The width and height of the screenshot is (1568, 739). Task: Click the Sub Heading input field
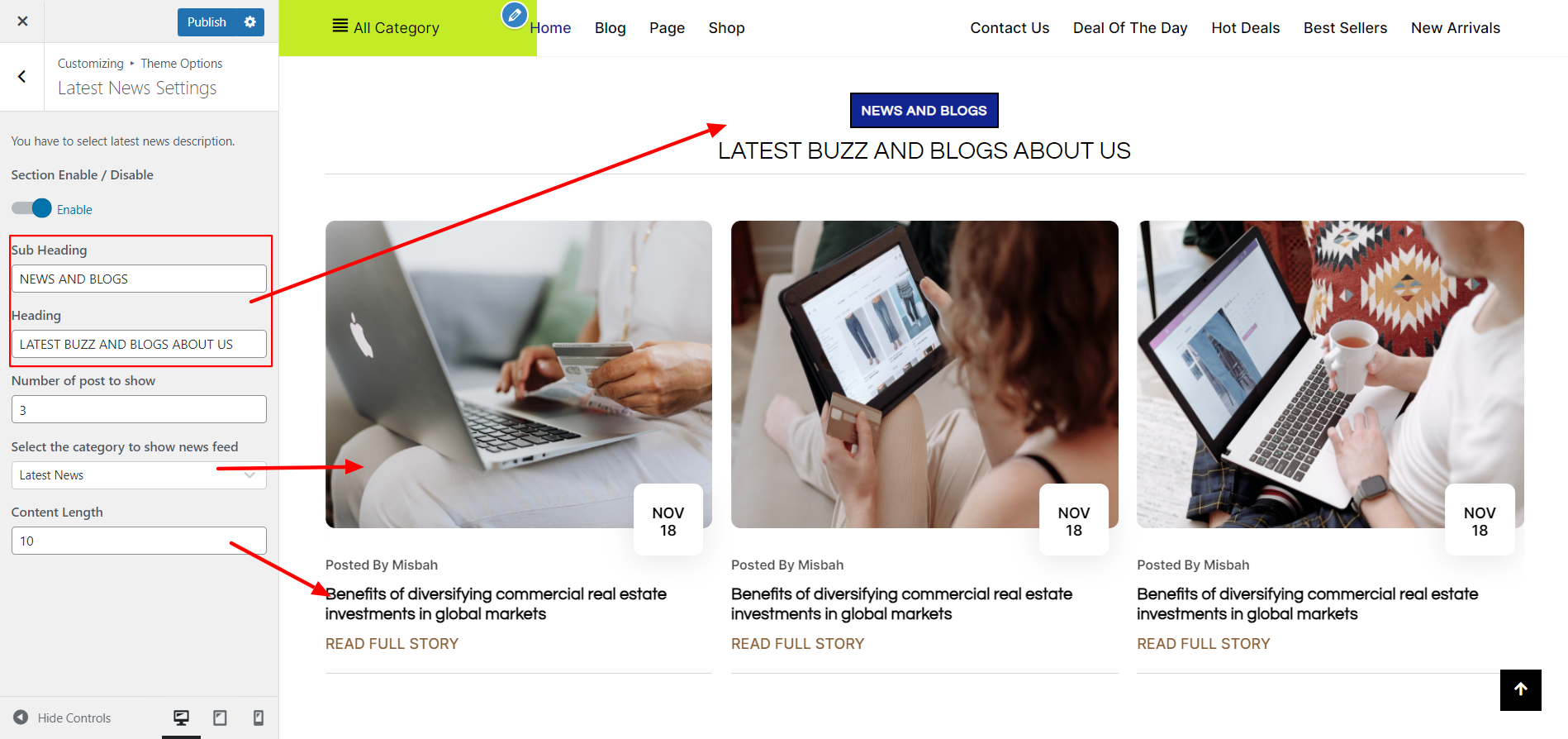(x=139, y=279)
